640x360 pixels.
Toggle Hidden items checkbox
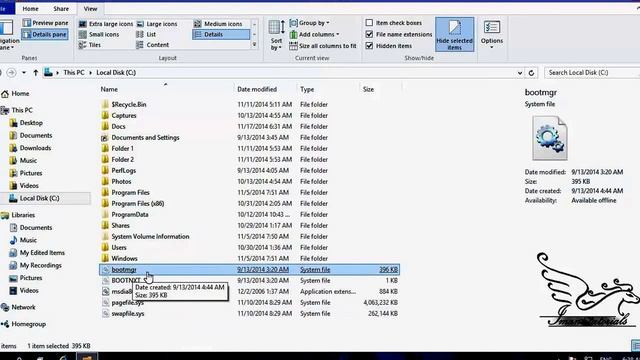[x=389, y=46]
